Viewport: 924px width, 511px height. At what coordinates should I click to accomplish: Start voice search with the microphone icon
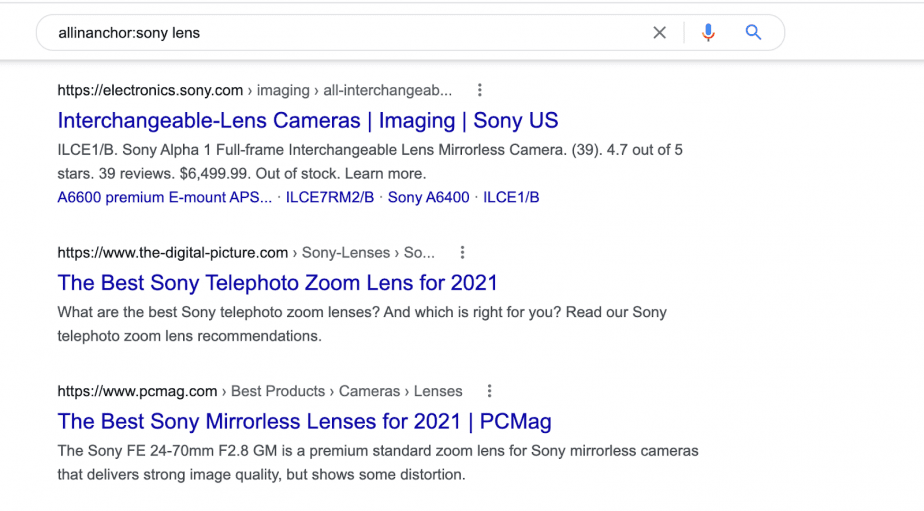[708, 32]
